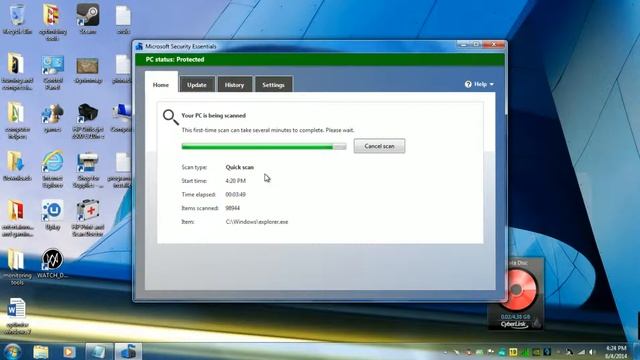
Task: Maximize the Microsoft Security Essentials window
Action: (476, 44)
